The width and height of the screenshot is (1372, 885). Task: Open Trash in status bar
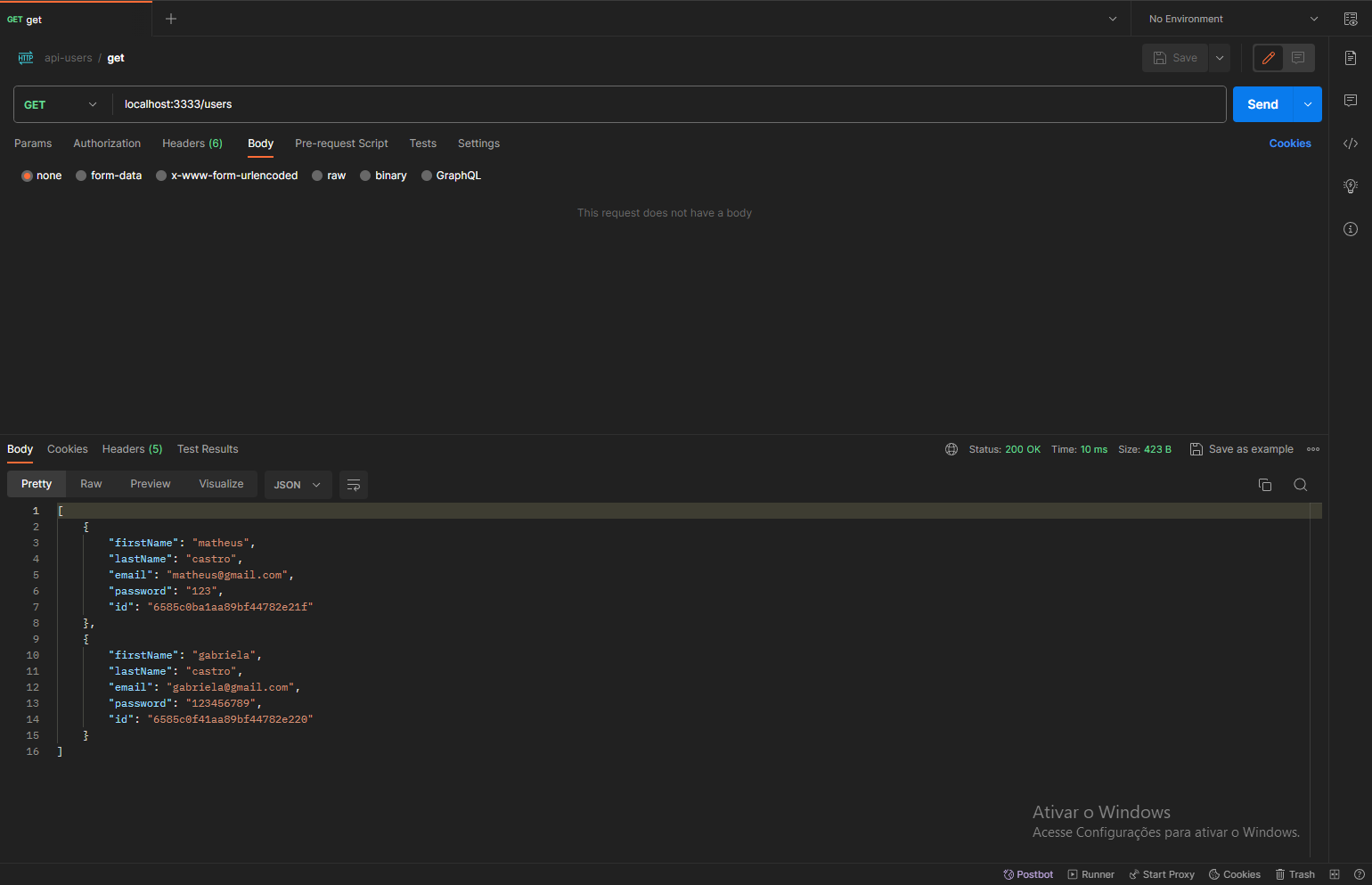click(1295, 874)
